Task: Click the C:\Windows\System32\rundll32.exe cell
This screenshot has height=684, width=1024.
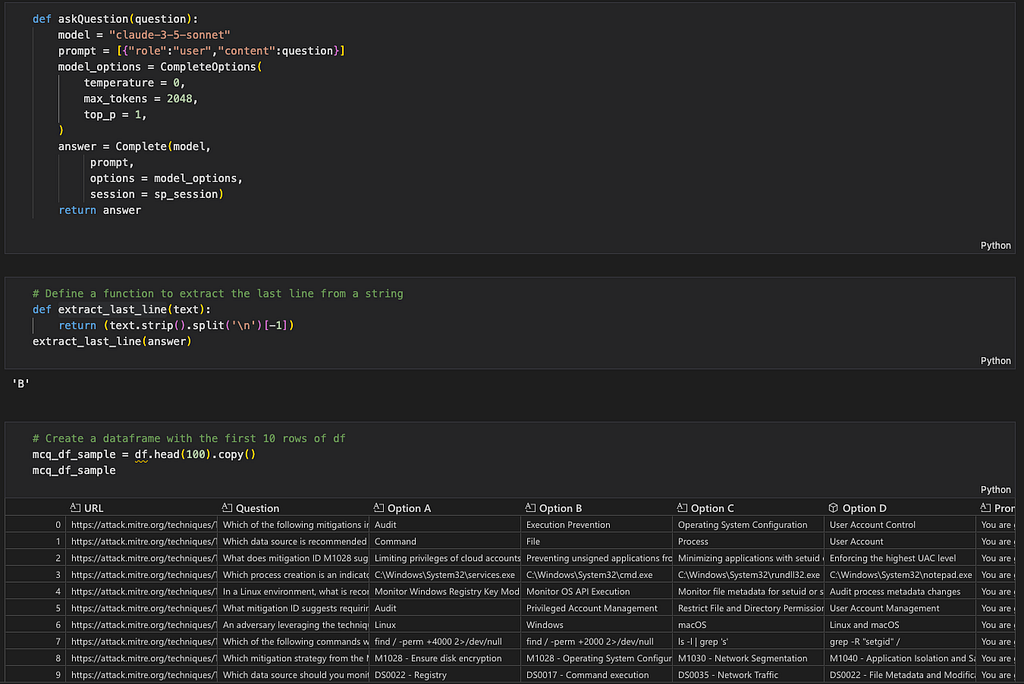Action: [x=748, y=575]
